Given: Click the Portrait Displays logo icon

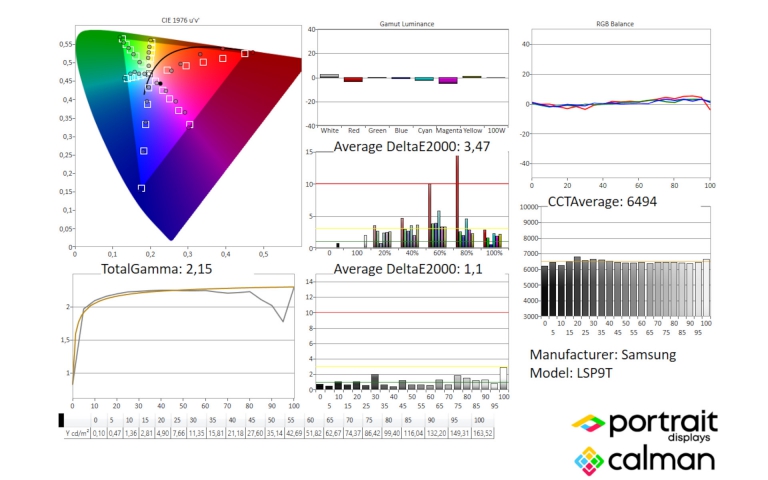Looking at the screenshot, I should [588, 423].
